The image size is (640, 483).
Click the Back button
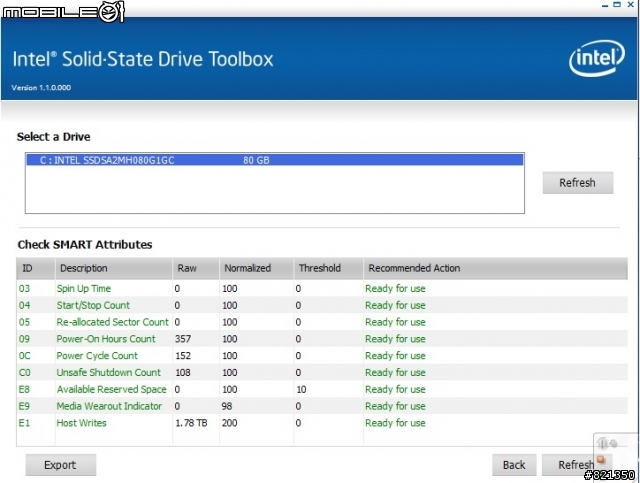514,465
